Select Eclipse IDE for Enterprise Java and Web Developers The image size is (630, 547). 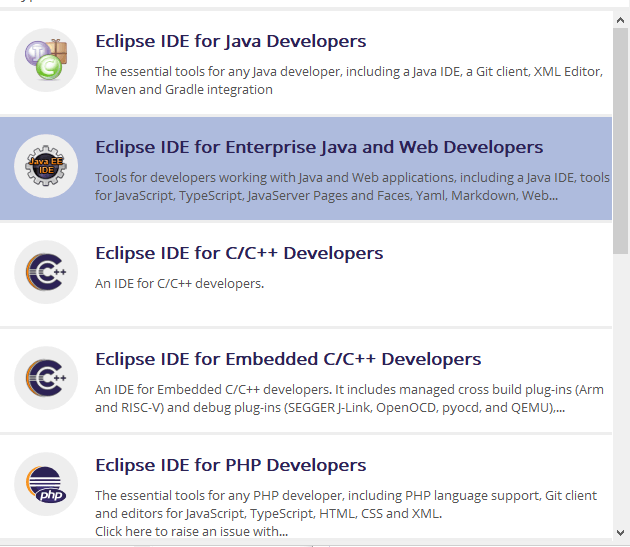pyautogui.click(x=319, y=148)
